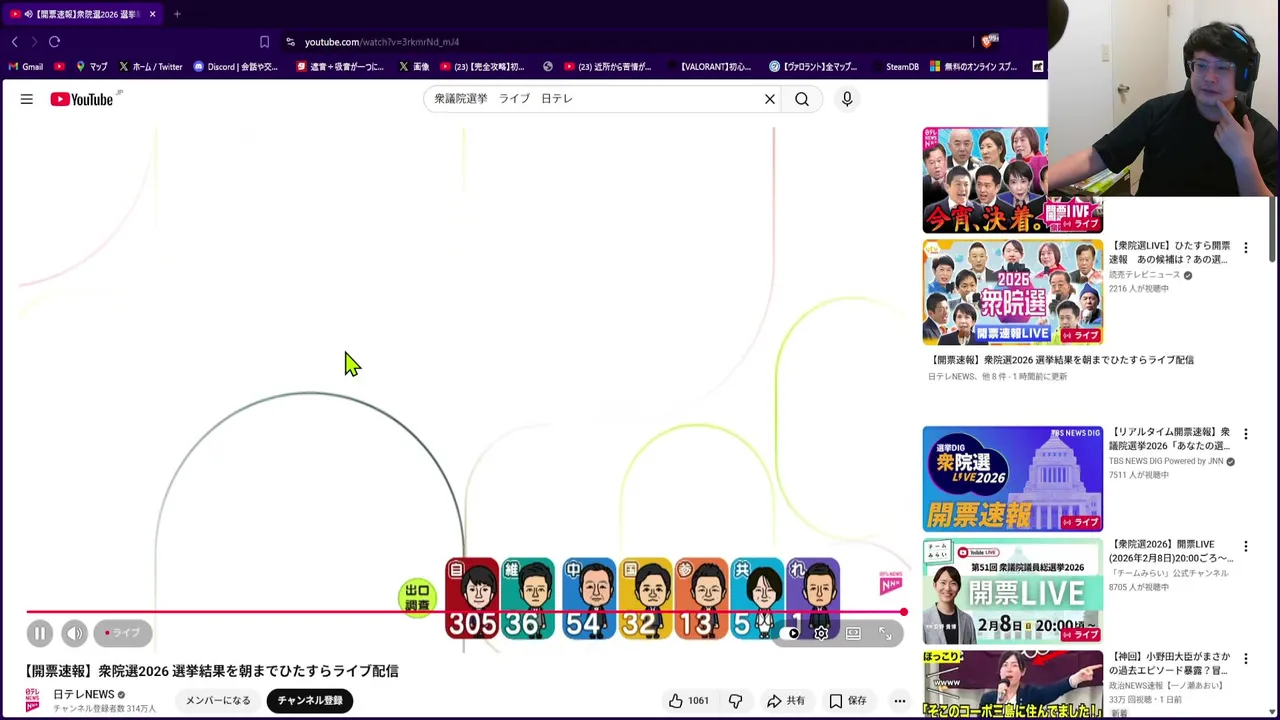This screenshot has height=720, width=1280.
Task: Open the player settings gear
Action: (x=821, y=633)
